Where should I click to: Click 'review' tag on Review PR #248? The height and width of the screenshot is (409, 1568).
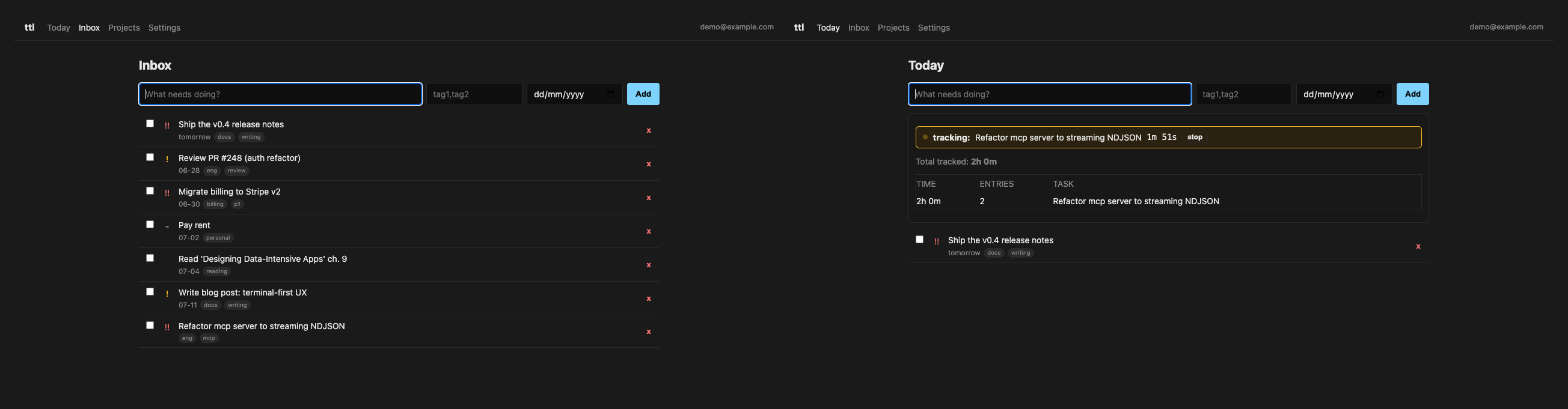[237, 171]
